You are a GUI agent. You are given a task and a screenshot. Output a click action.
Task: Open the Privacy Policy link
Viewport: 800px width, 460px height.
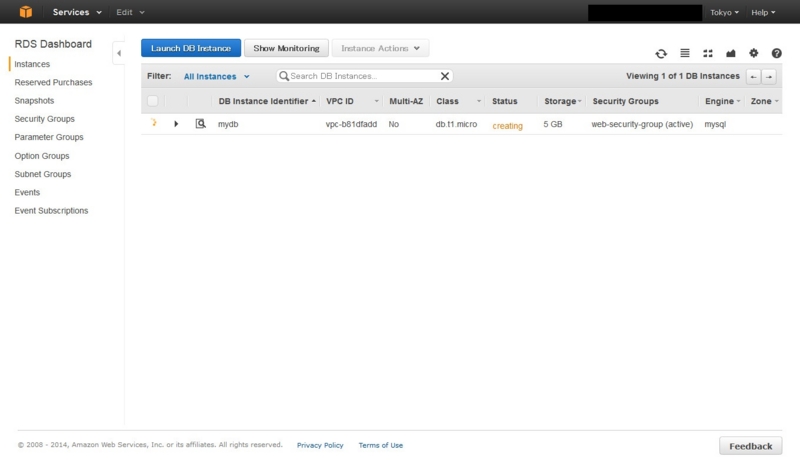coord(320,445)
